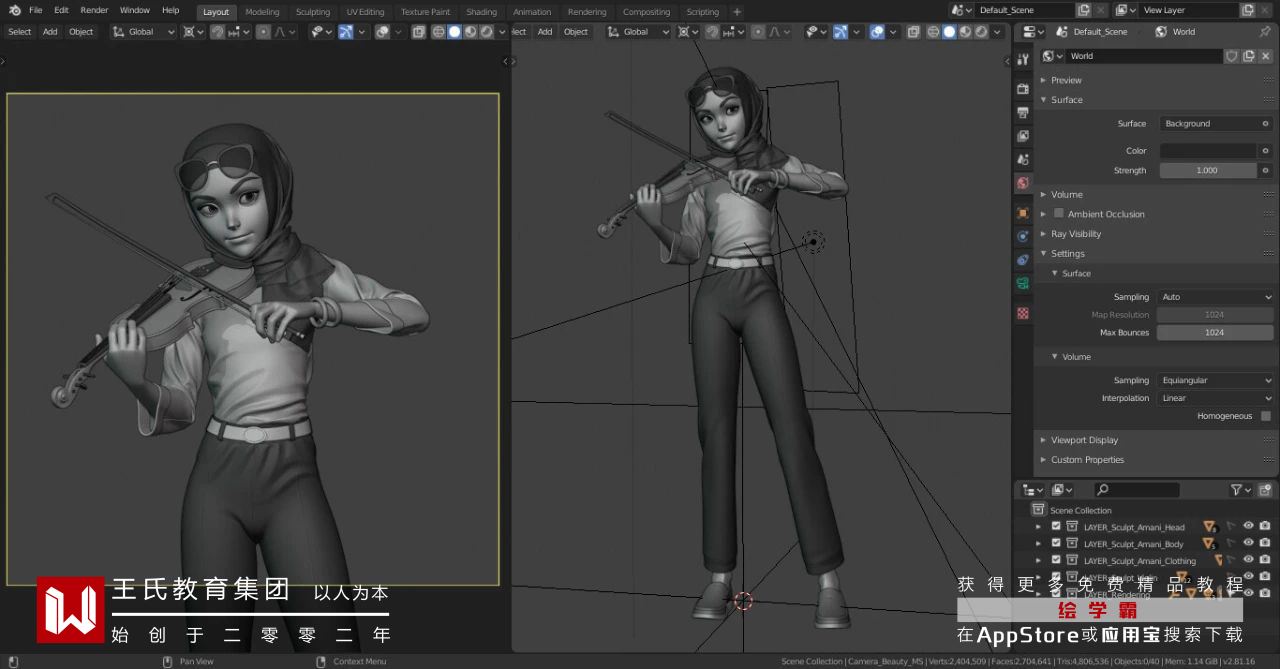The width and height of the screenshot is (1280, 669).
Task: Open the Interpolation Linear dropdown
Action: point(1216,398)
